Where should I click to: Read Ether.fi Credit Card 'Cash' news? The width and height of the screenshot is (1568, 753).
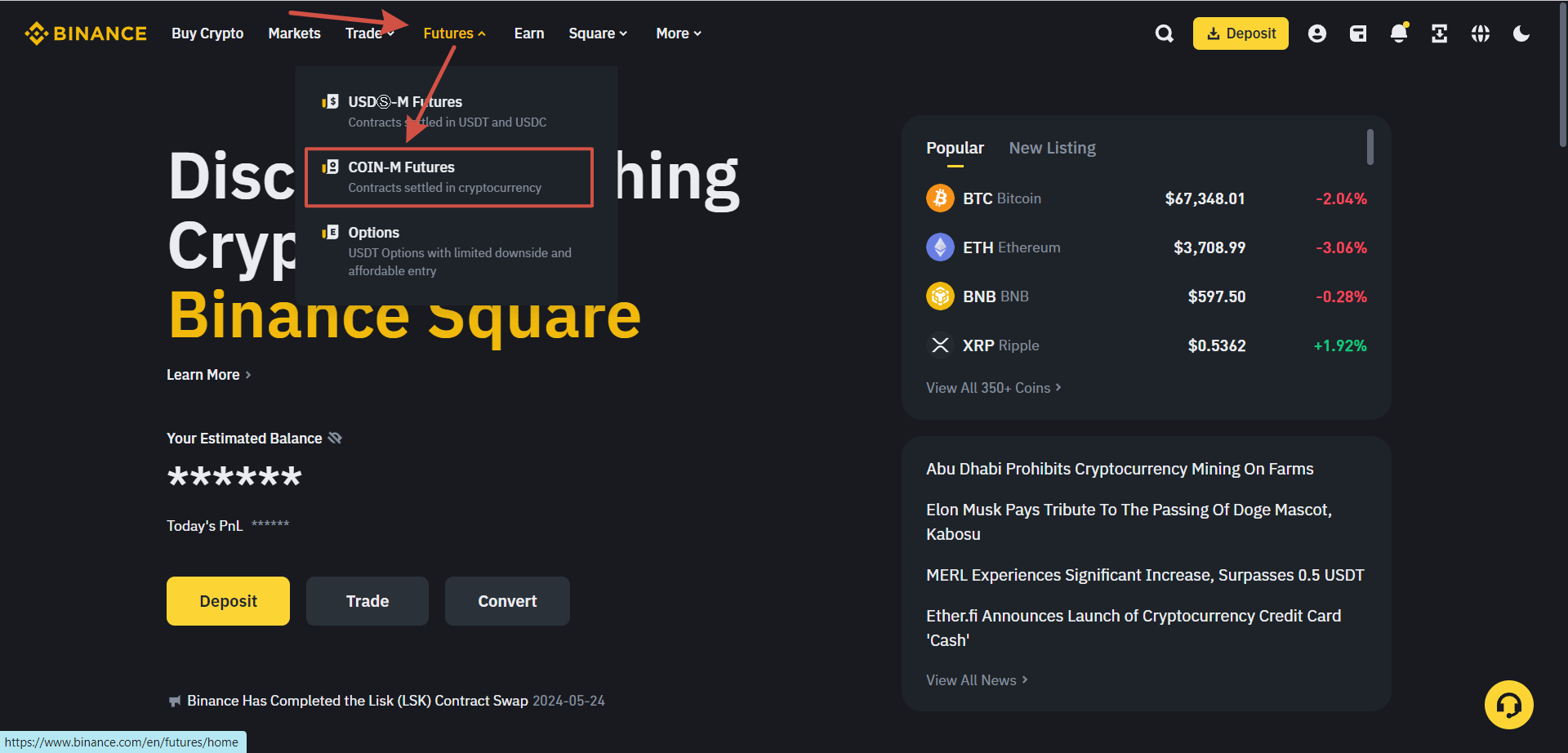point(1134,628)
